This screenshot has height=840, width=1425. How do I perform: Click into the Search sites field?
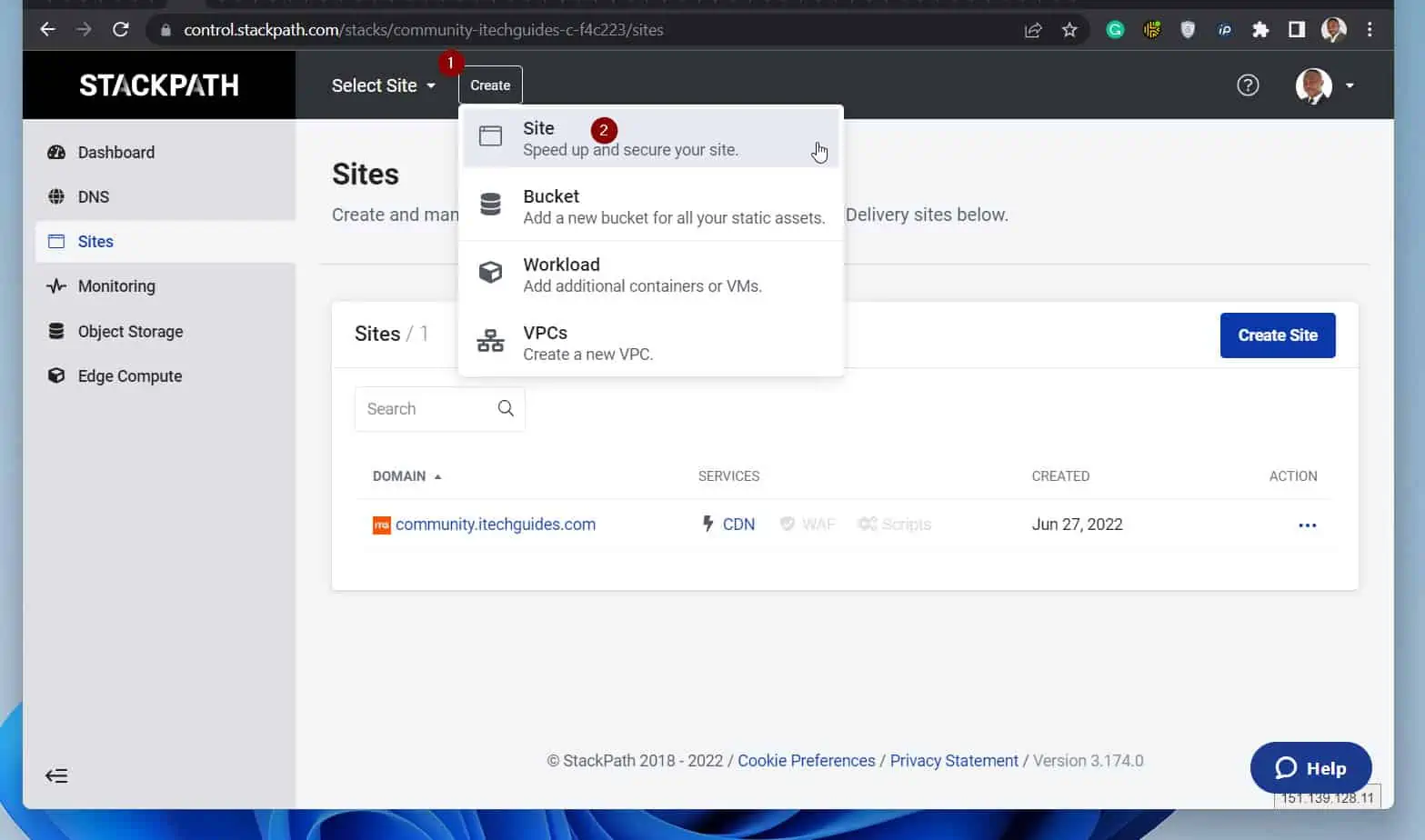tap(439, 409)
